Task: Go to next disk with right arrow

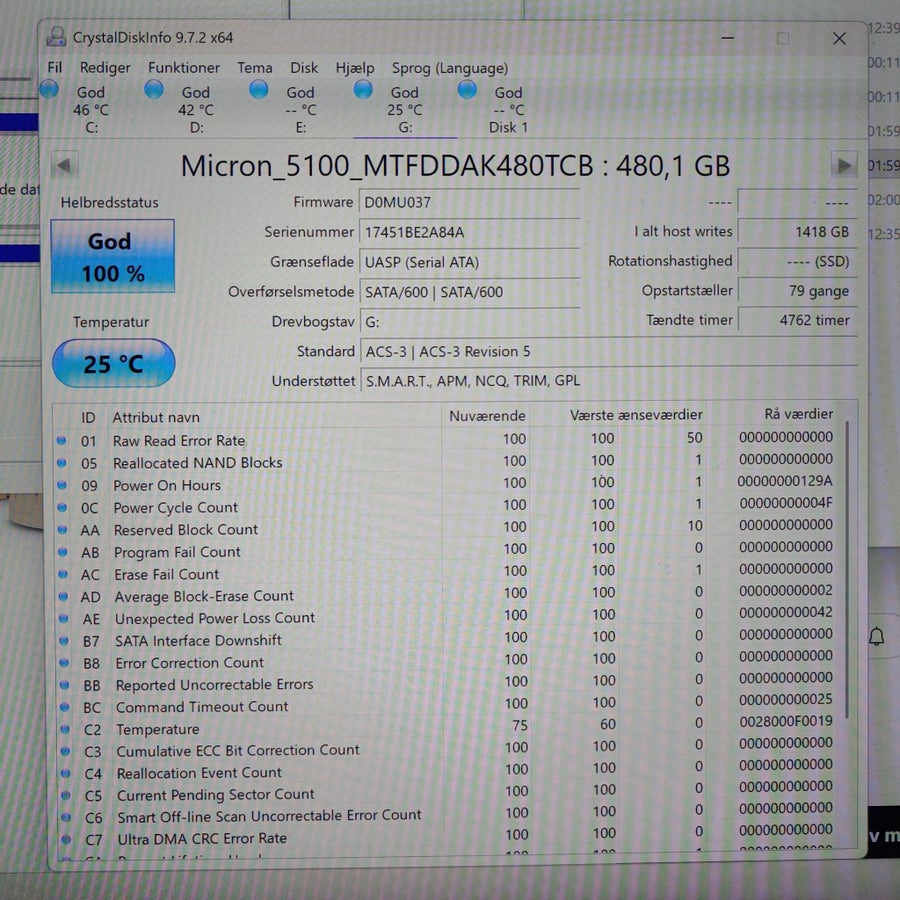Action: click(x=844, y=166)
